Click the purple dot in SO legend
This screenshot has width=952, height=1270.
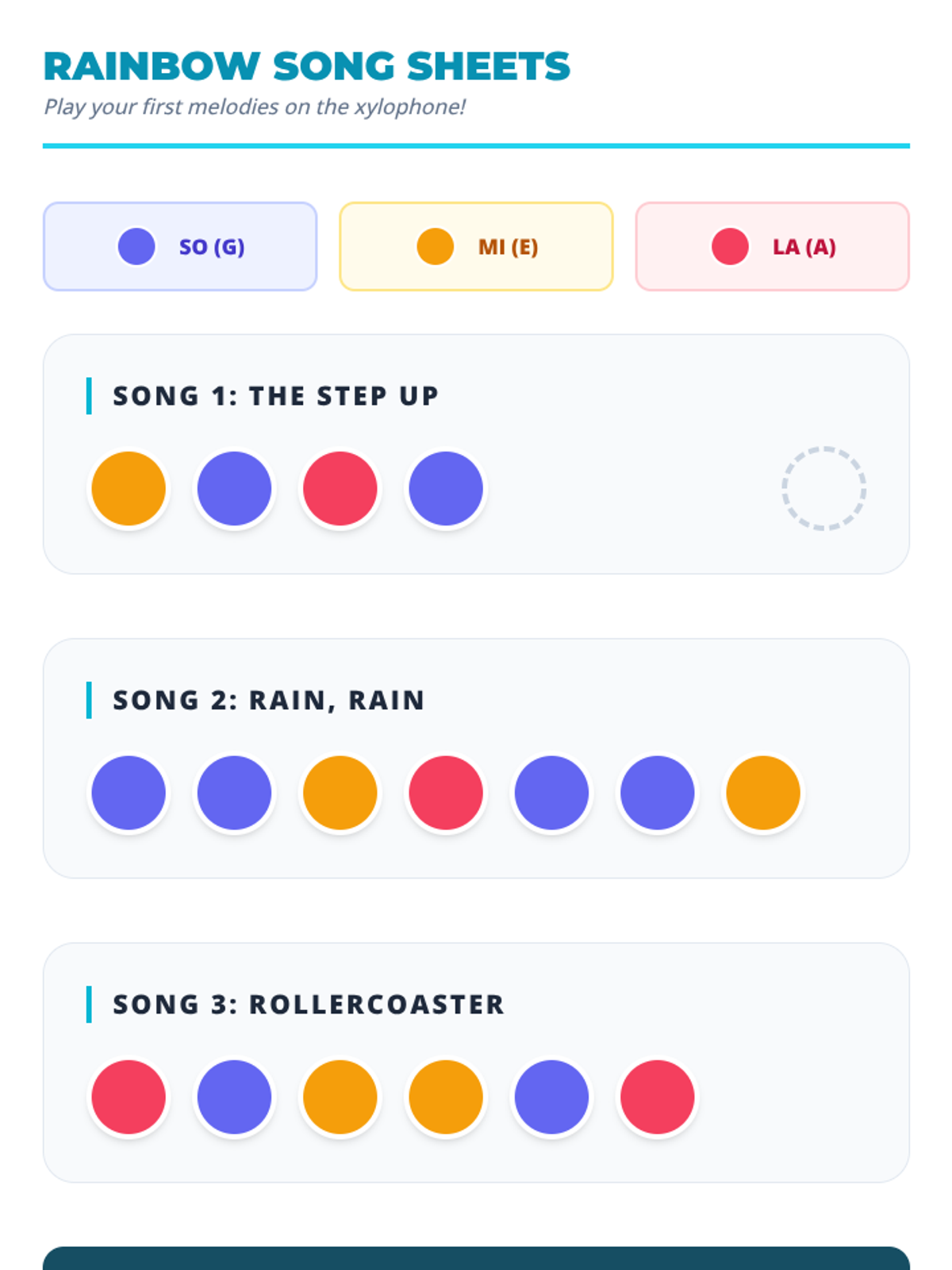click(136, 247)
